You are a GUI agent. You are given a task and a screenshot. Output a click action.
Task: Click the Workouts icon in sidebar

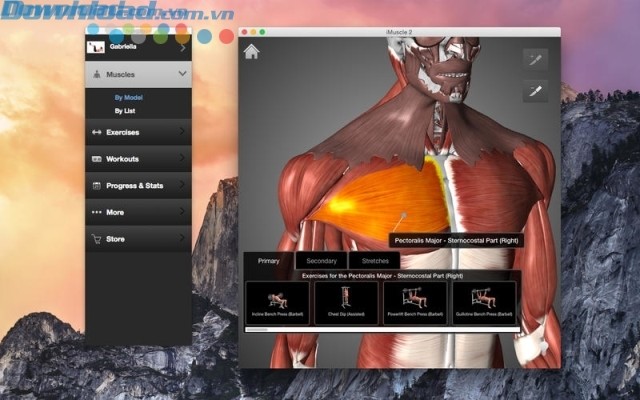pyautogui.click(x=97, y=159)
